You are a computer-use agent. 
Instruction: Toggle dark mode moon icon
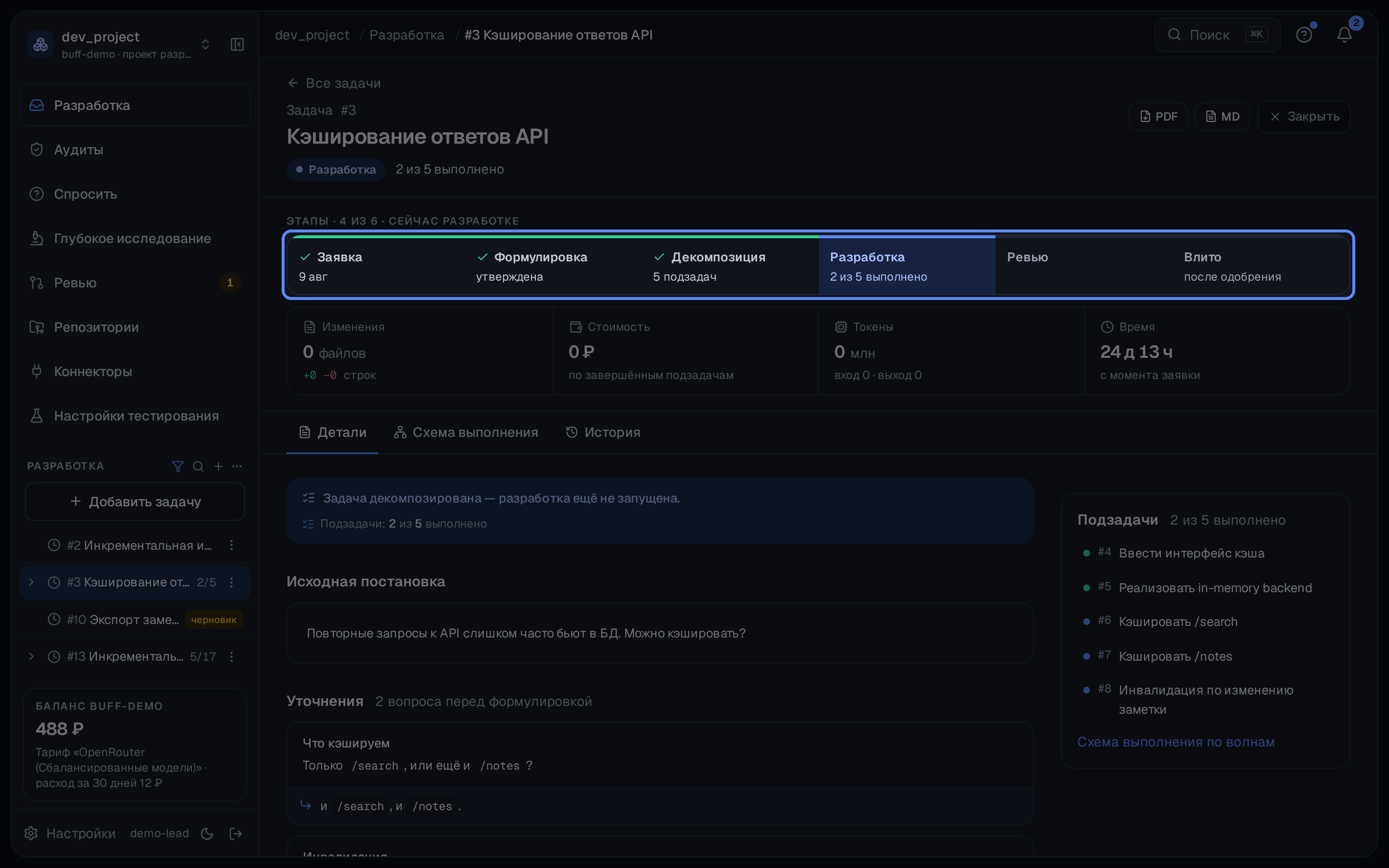tap(207, 834)
